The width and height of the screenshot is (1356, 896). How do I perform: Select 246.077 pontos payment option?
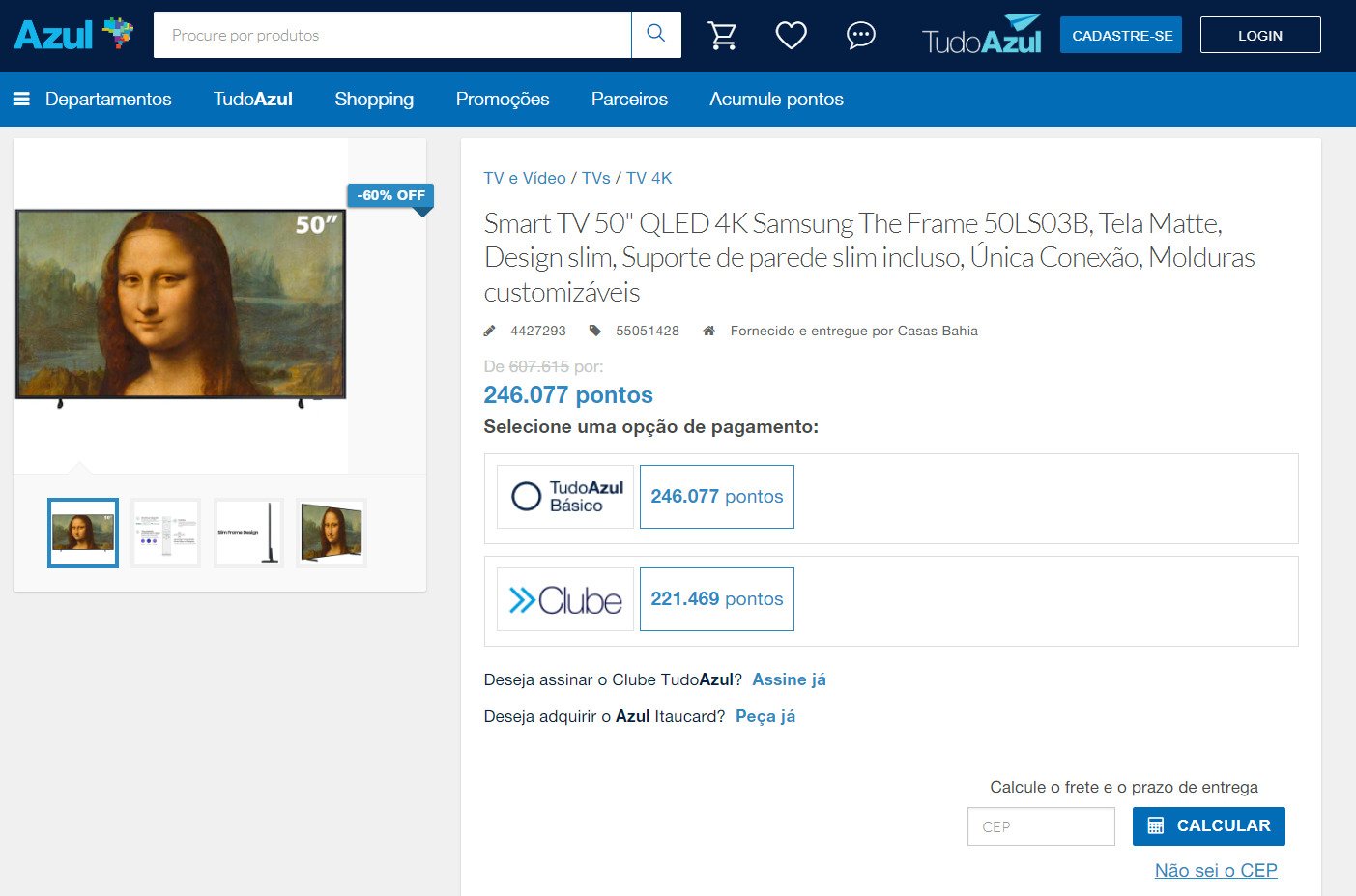[717, 497]
